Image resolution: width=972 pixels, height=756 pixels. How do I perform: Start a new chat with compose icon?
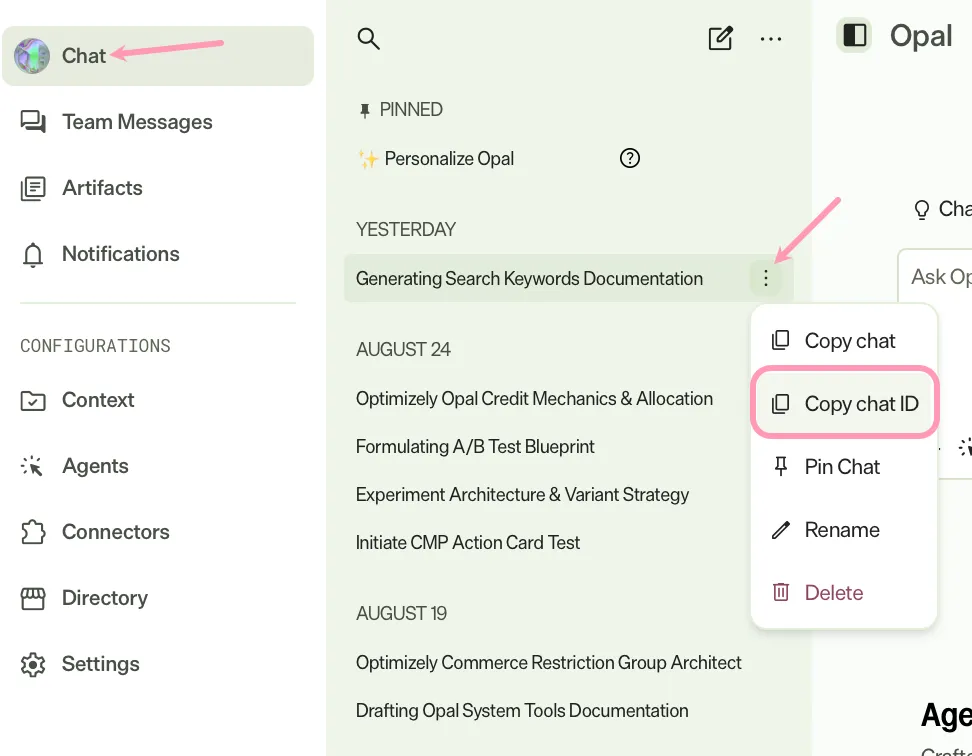pos(721,38)
